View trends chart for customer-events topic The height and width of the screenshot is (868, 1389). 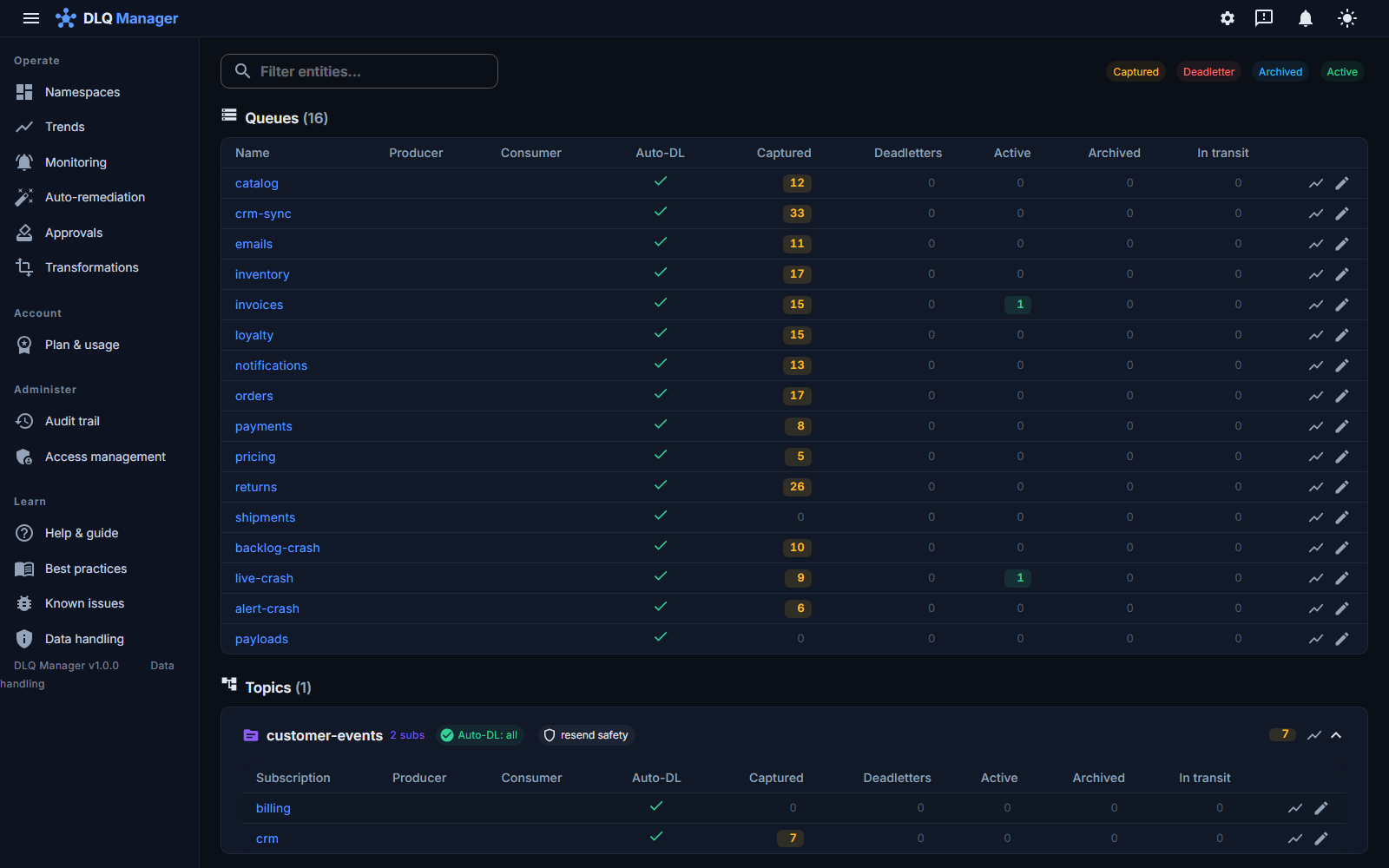pos(1314,735)
